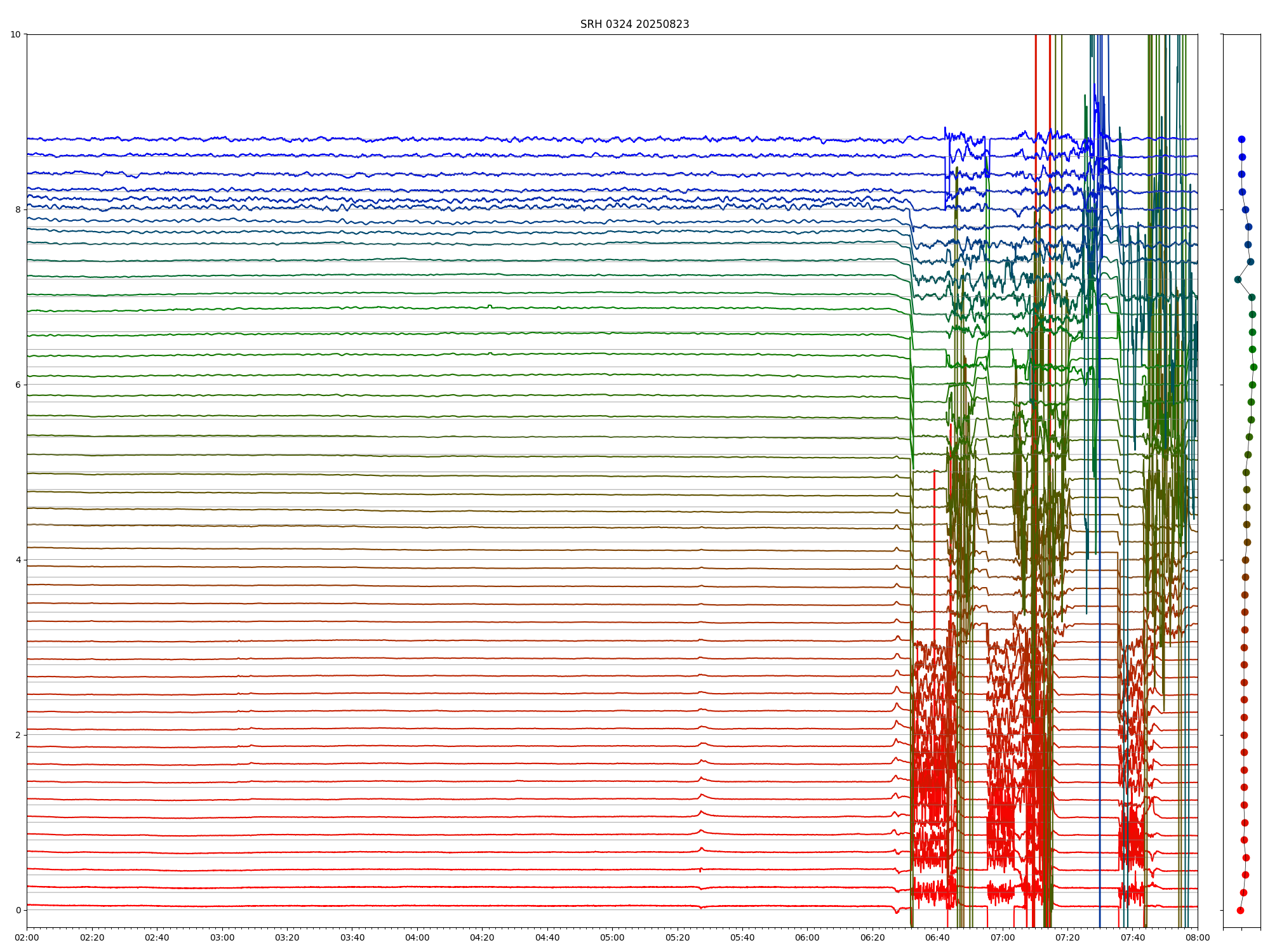
Task: Click the y-axis tick label 2
Action: tap(18, 735)
